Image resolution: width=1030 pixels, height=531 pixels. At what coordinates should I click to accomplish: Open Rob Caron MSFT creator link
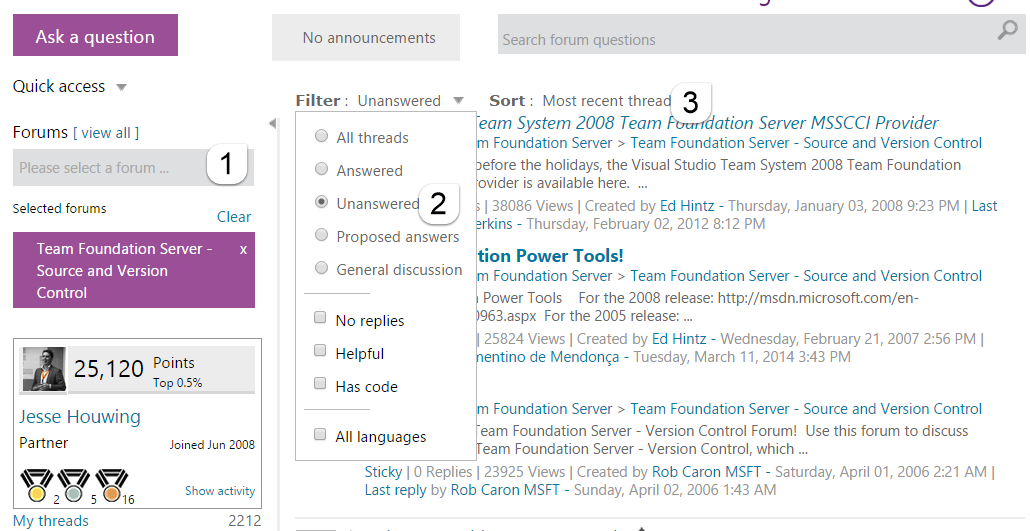pos(706,472)
